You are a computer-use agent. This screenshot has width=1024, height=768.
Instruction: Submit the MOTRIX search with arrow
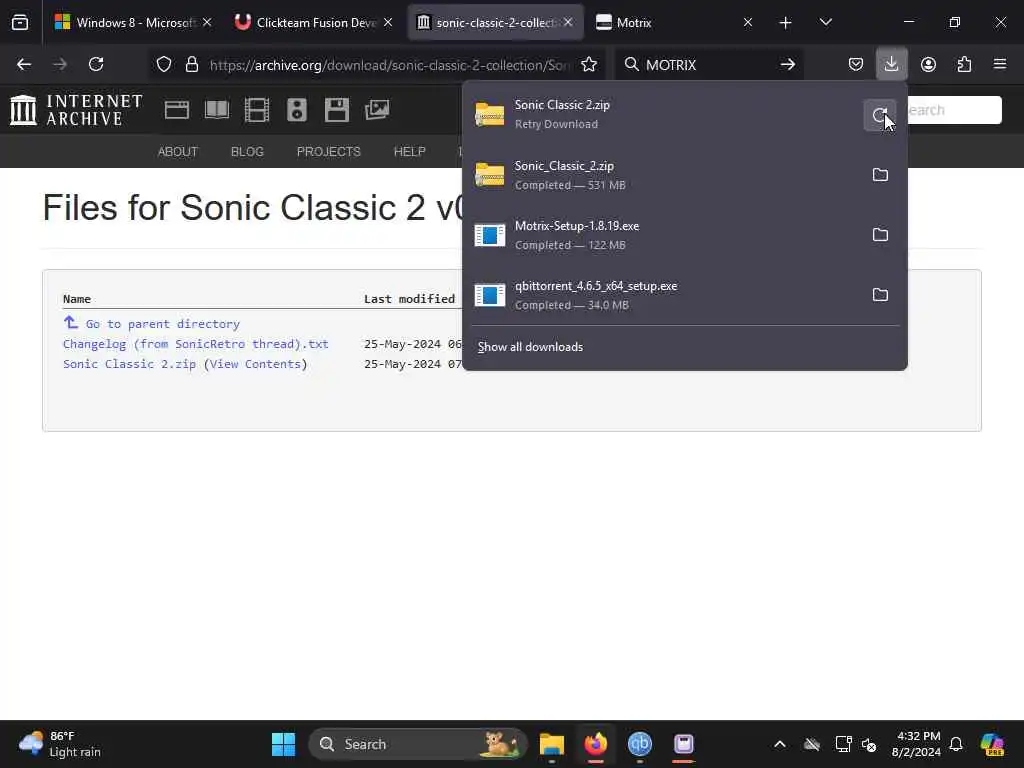click(788, 64)
